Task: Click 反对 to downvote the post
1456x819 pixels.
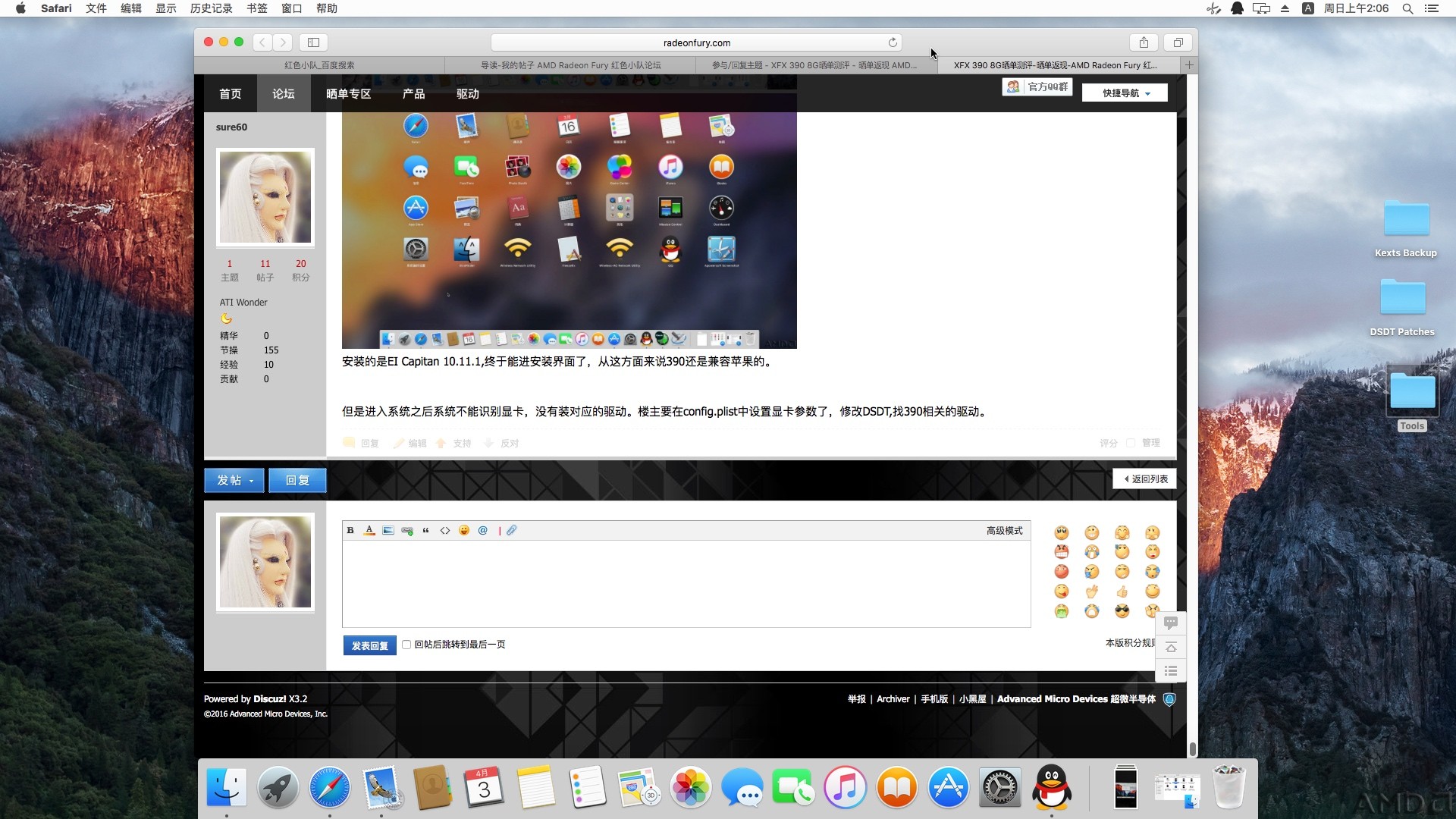Action: tap(502, 444)
